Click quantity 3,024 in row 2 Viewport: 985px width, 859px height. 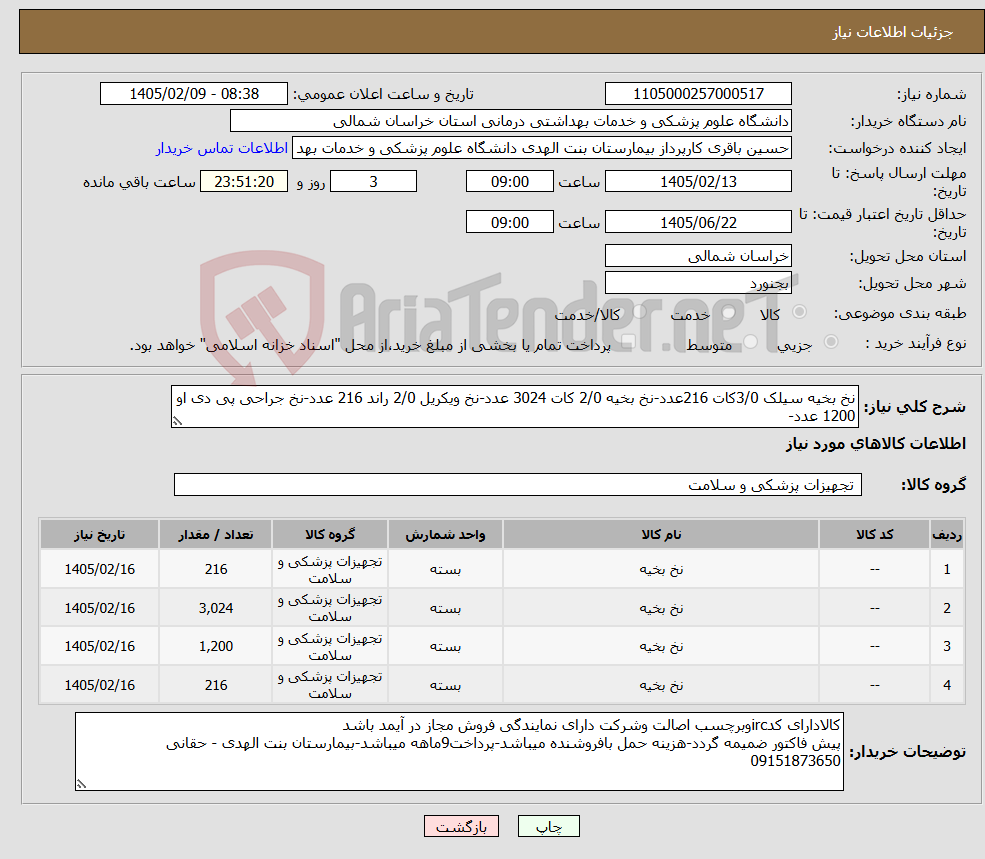[x=215, y=608]
